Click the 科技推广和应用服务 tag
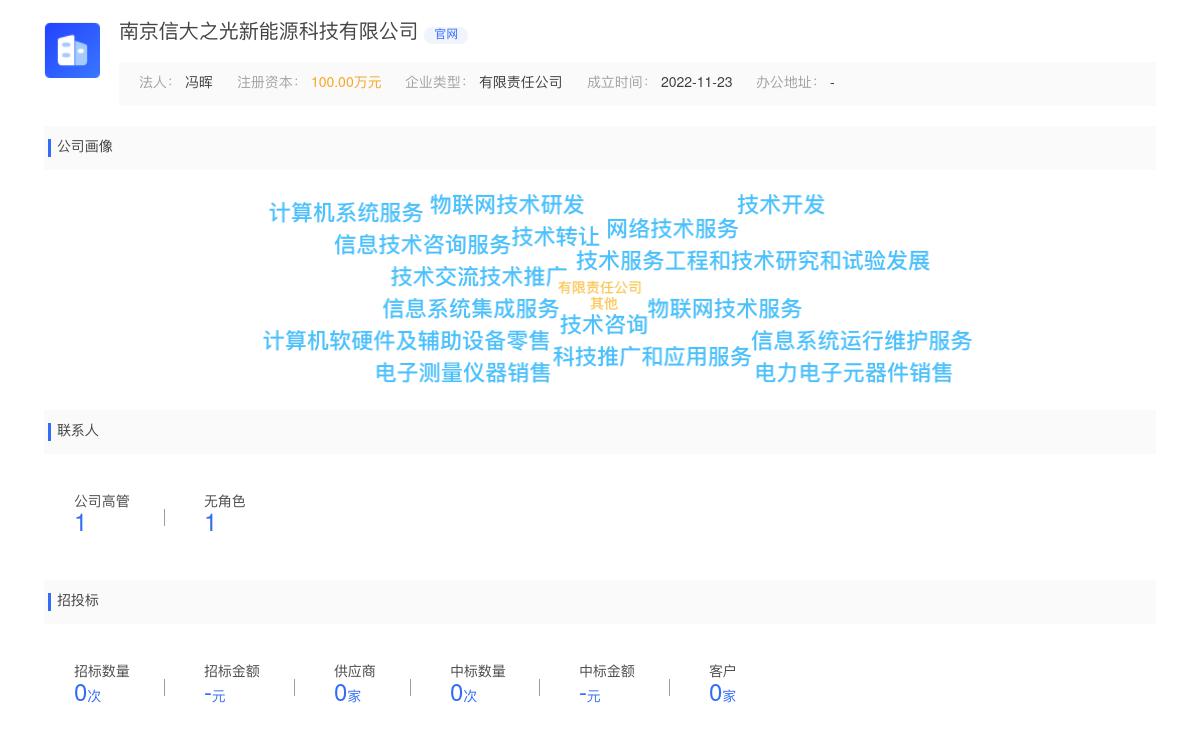 click(652, 357)
